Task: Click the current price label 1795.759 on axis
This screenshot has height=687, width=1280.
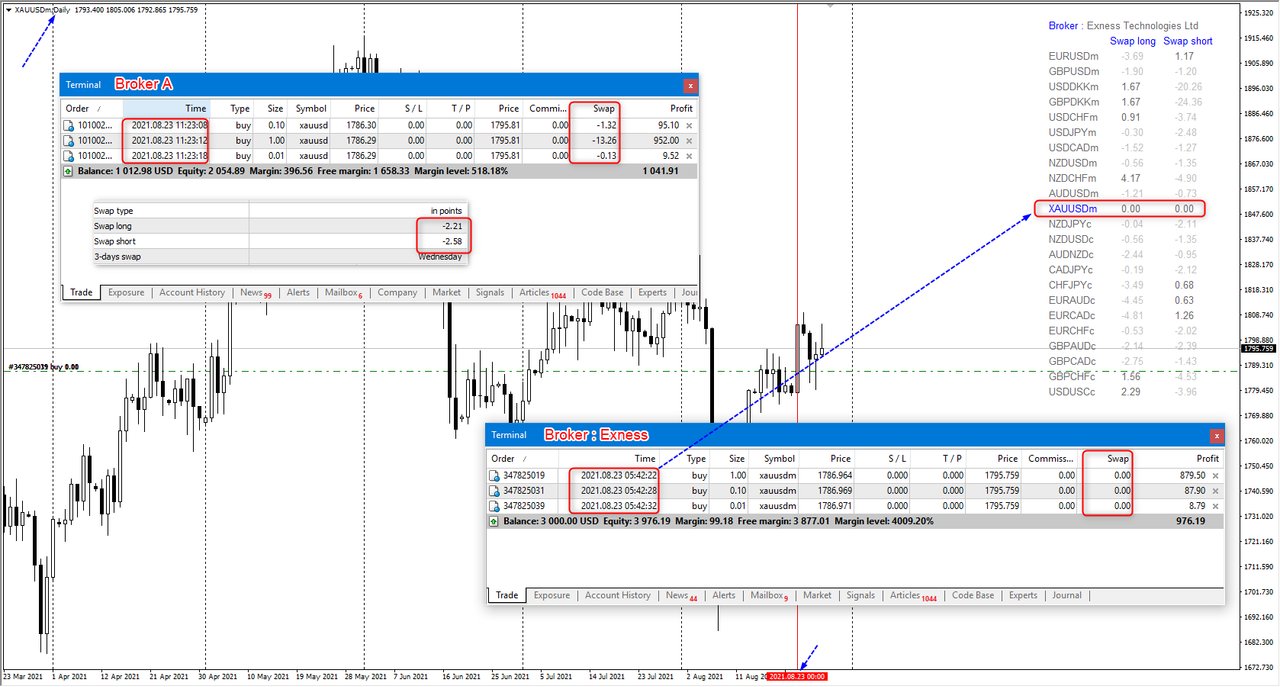Action: tap(1258, 349)
